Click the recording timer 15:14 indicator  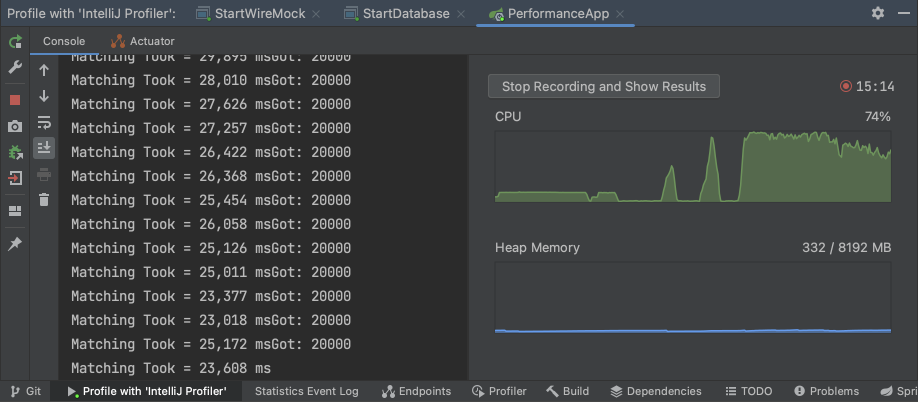(x=867, y=87)
